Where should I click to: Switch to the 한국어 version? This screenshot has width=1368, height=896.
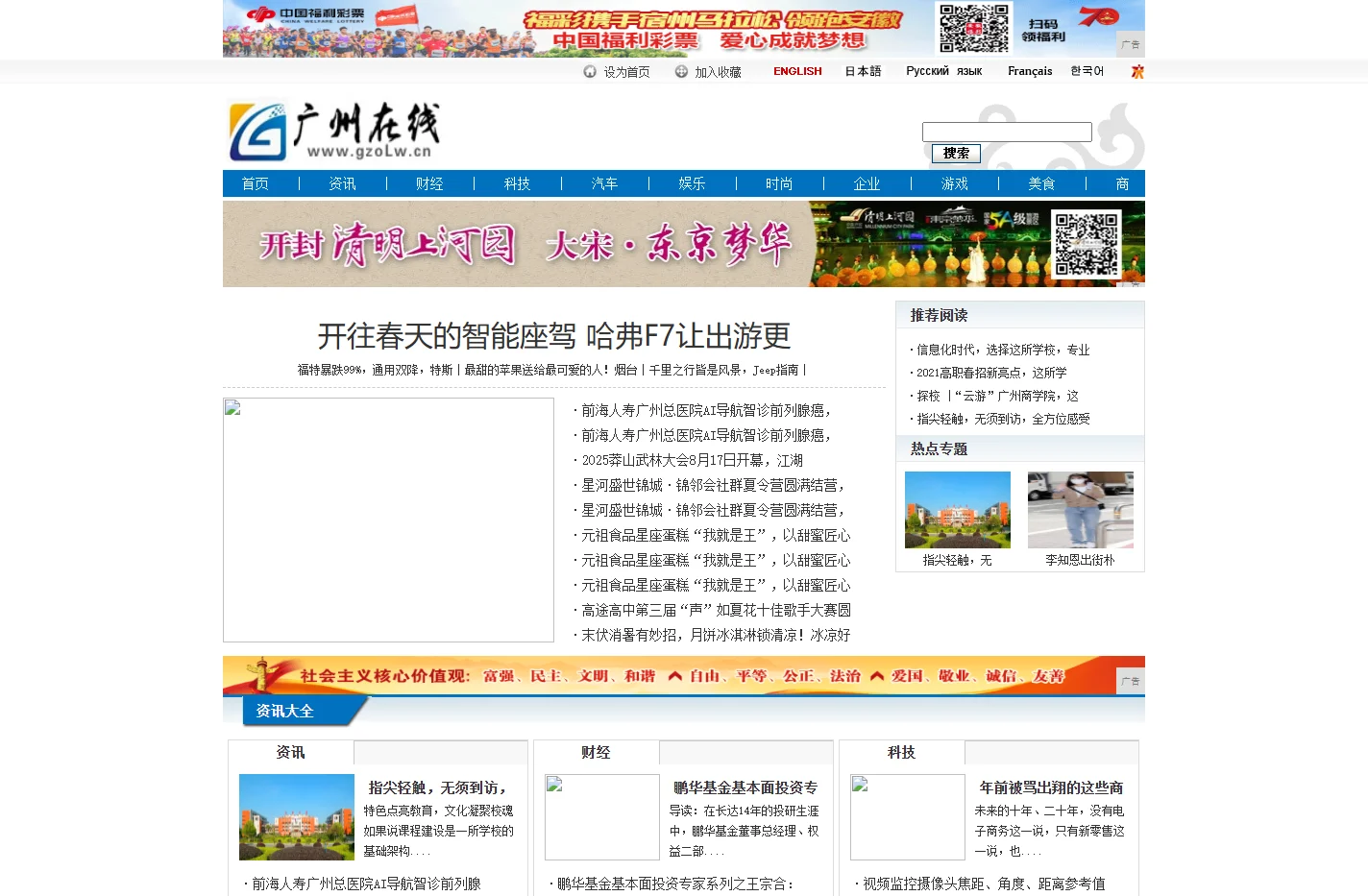point(1087,71)
